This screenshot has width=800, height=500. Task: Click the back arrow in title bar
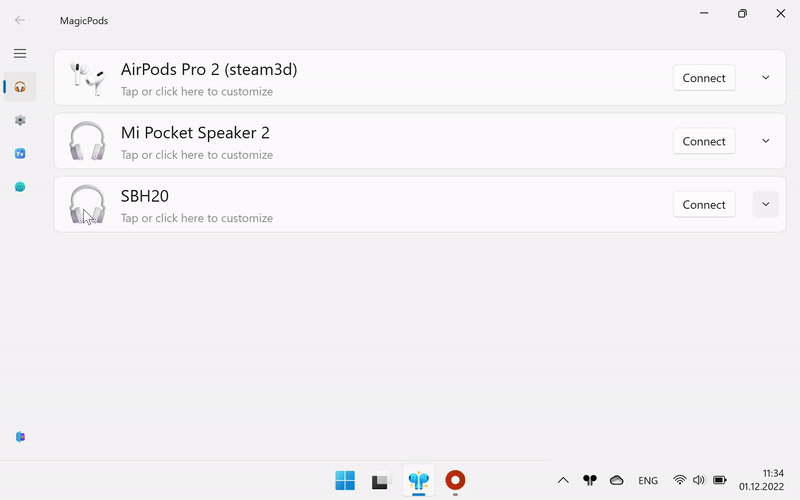[20, 19]
